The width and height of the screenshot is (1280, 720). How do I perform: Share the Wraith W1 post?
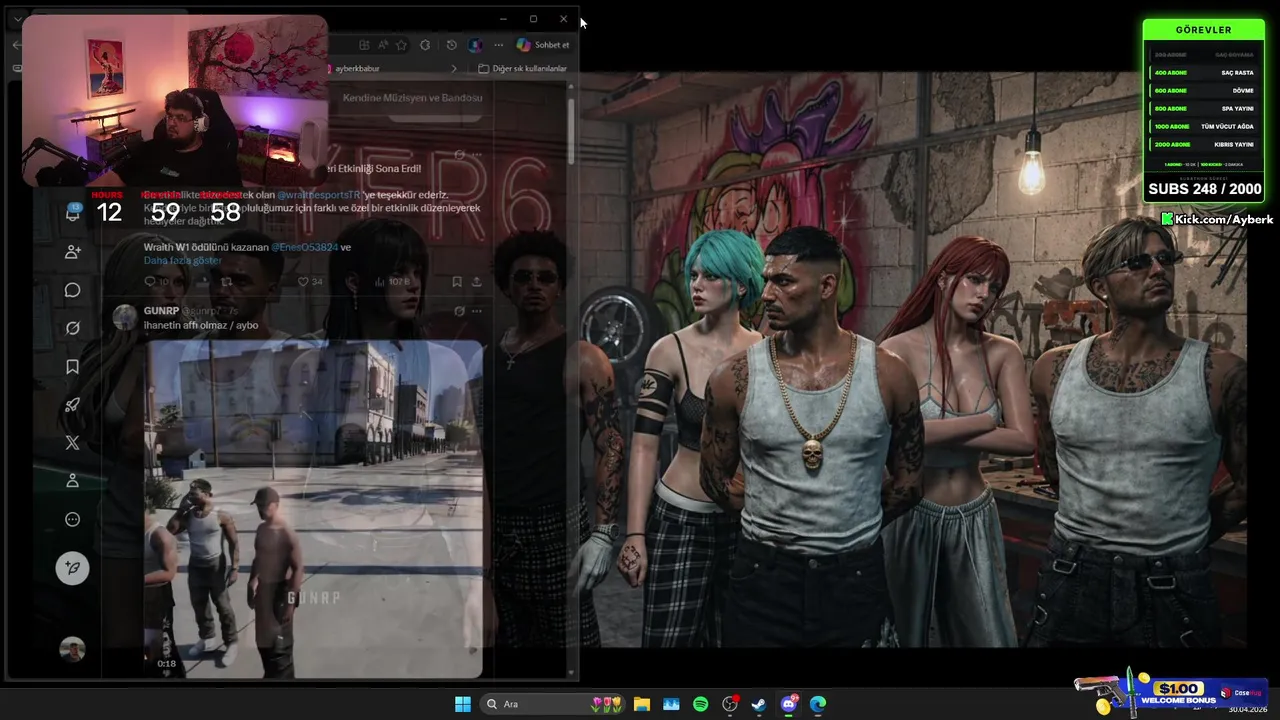[x=476, y=282]
